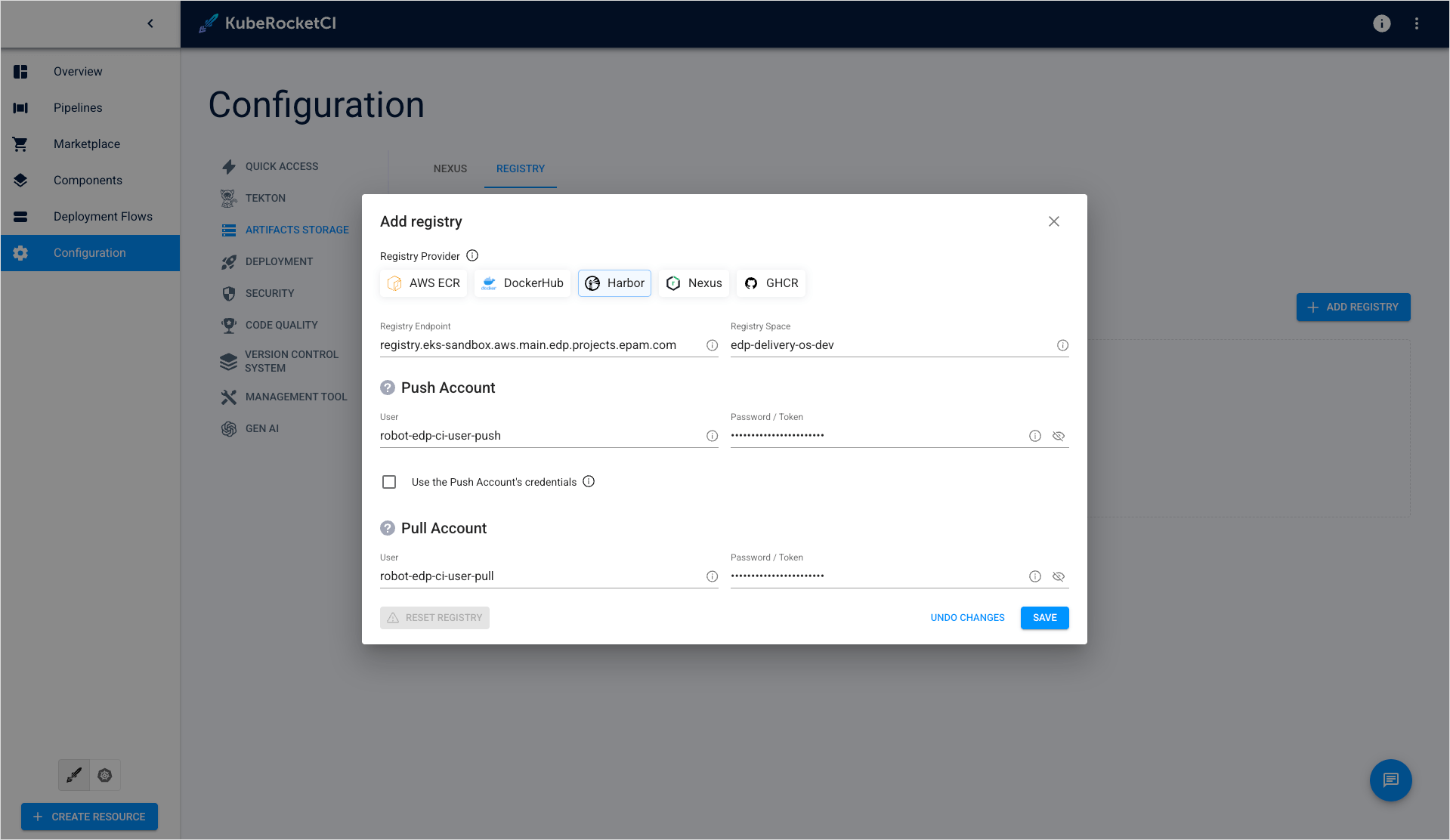Screen dimensions: 1450x840
Task: Click the Pull Account help icon
Action: (x=388, y=528)
